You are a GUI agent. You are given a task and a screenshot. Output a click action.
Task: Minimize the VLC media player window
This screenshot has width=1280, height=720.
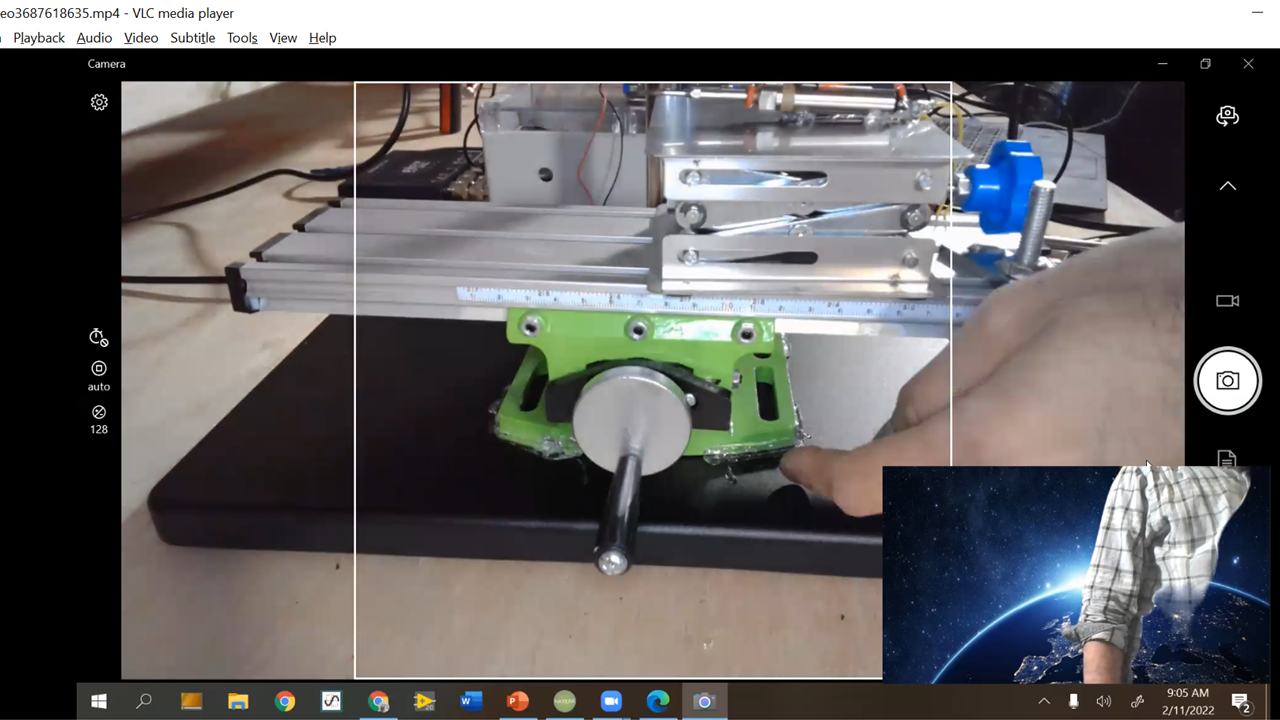pos(1257,13)
